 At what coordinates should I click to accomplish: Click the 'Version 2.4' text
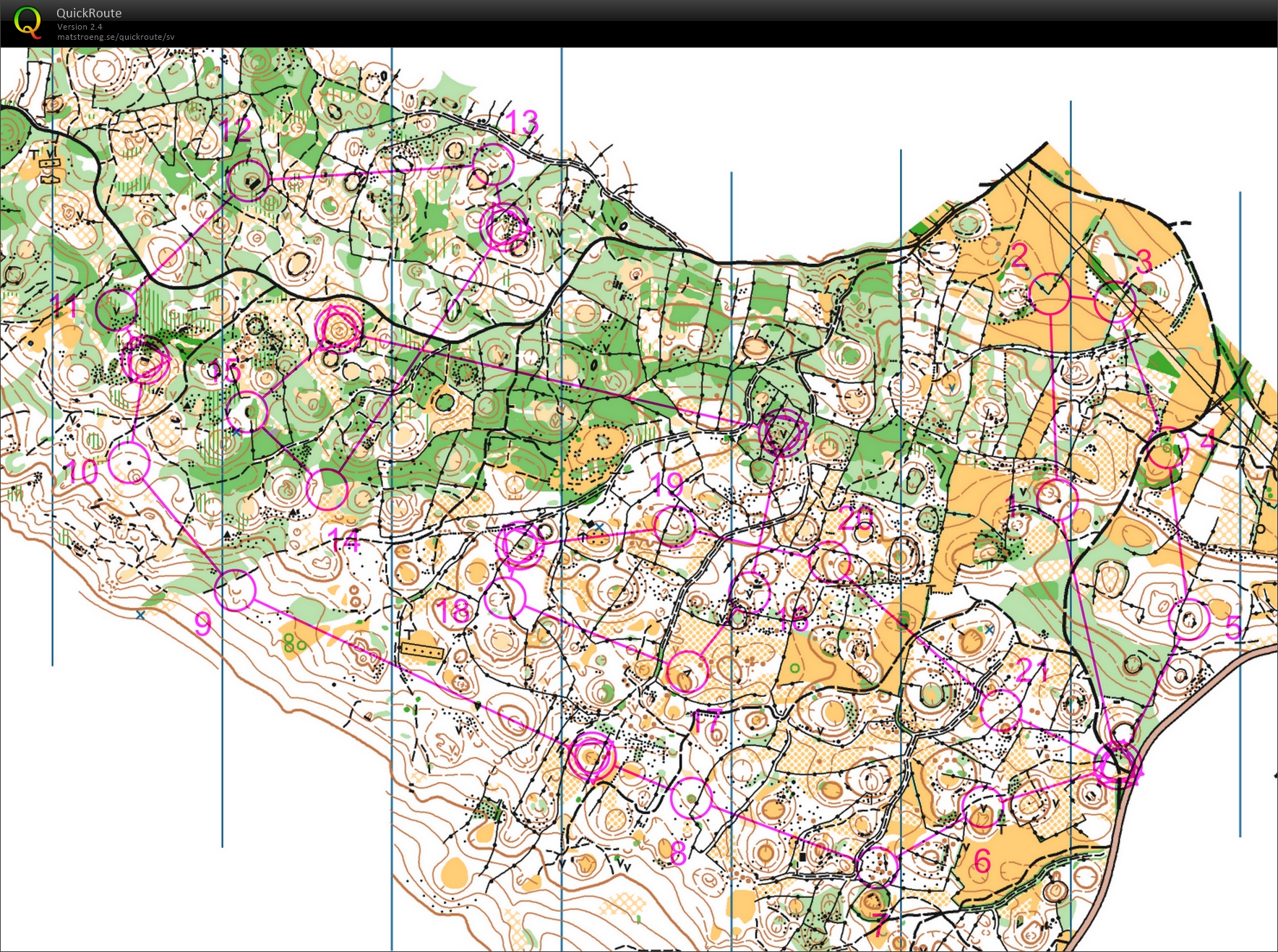(80, 27)
